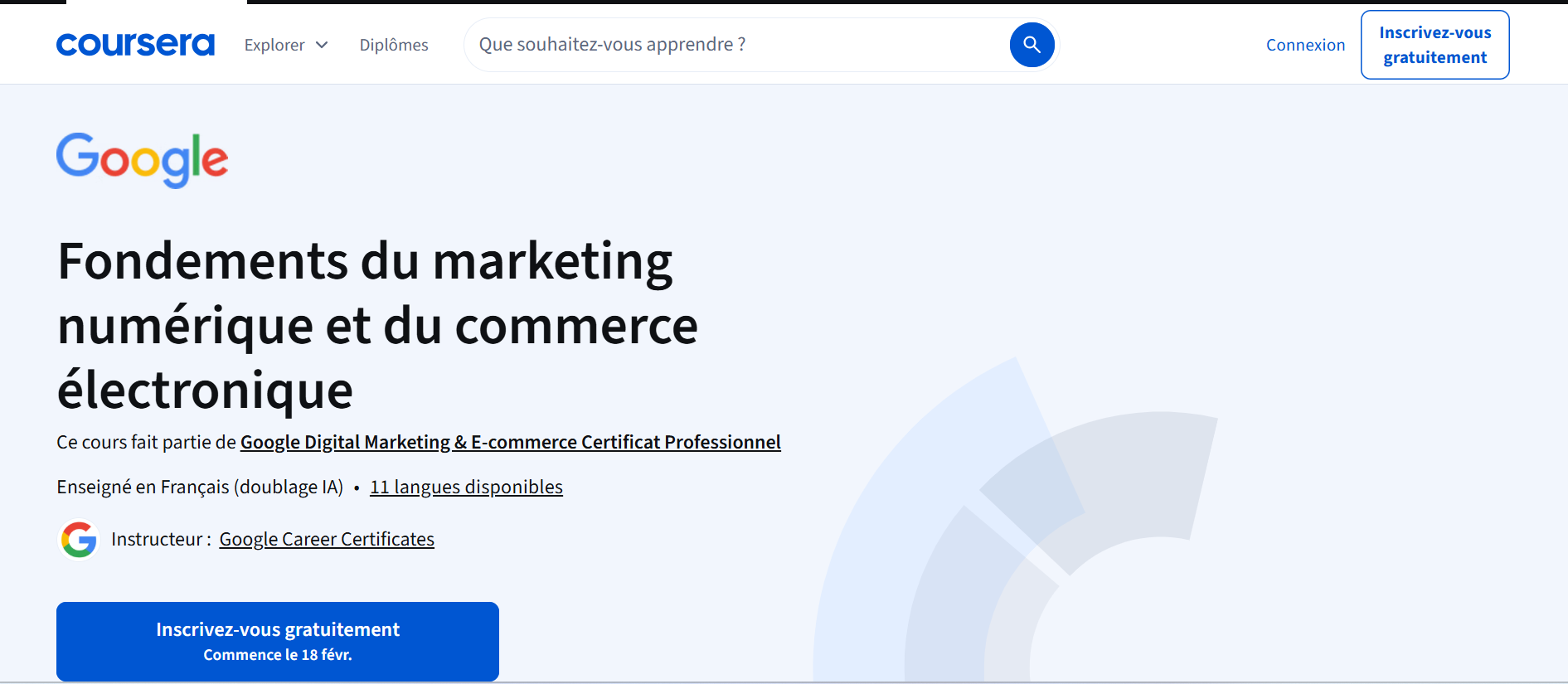Viewport: 1568px width, 684px height.
Task: Click the blue search magnifier button
Action: [x=1032, y=45]
